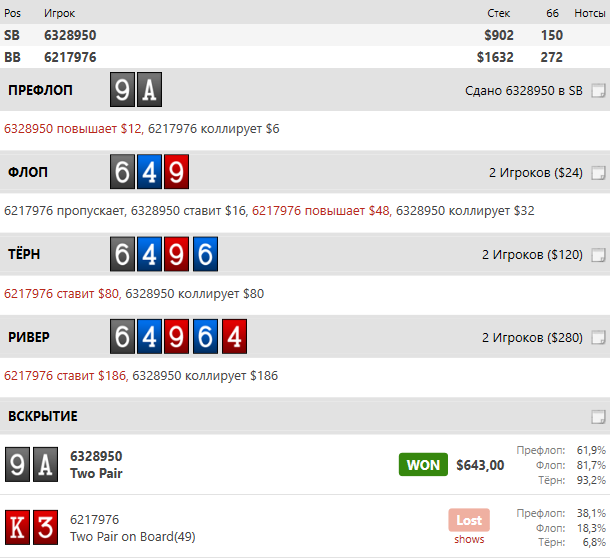Viewport: 613px width, 559px height.
Task: Click the red 'shows' link under Lost
Action: pos(469,539)
